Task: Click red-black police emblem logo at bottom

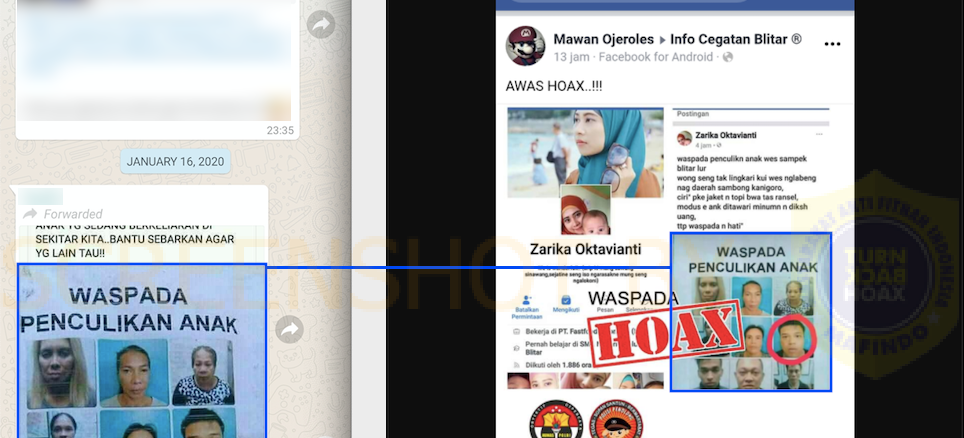Action: tap(556, 420)
